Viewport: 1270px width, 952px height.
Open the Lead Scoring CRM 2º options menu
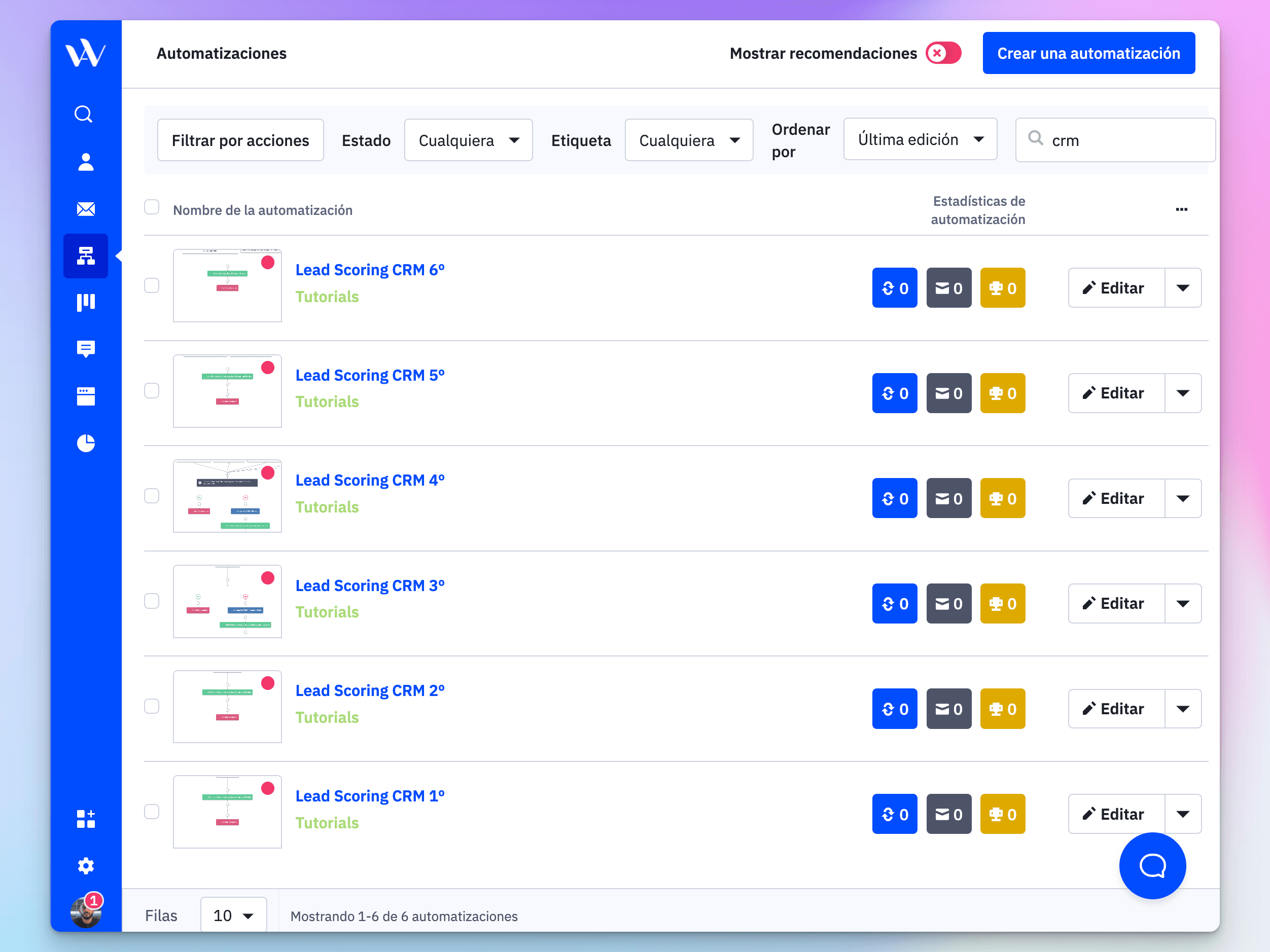click(x=1183, y=707)
